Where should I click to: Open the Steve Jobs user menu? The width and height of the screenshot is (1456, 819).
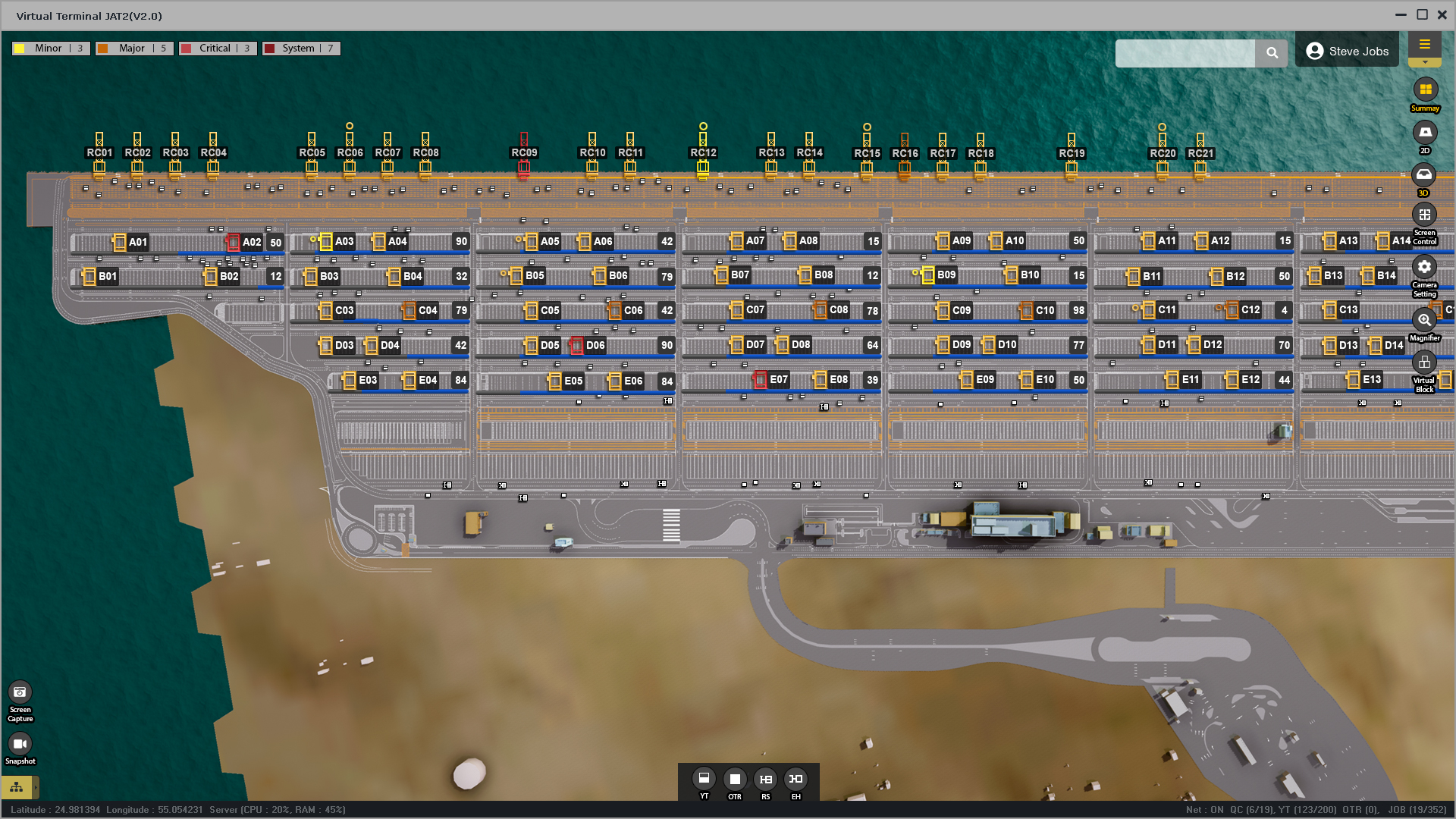[x=1347, y=51]
